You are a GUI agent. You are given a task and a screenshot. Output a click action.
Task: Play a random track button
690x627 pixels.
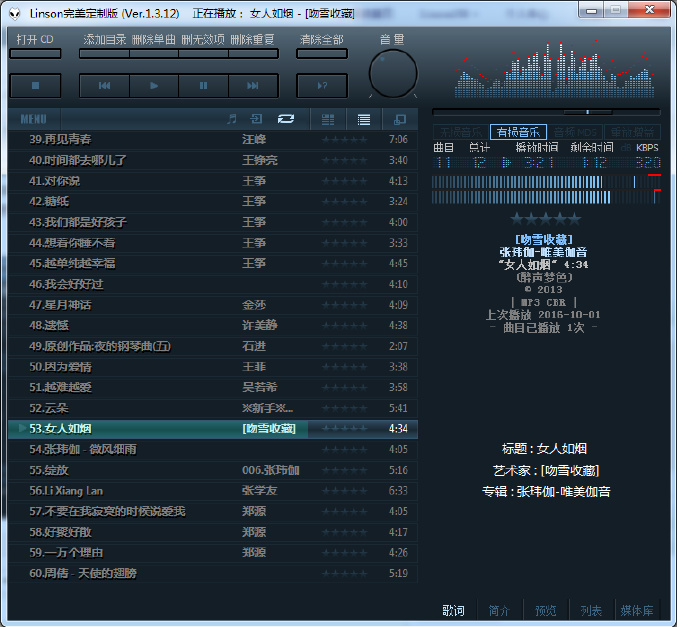click(322, 85)
